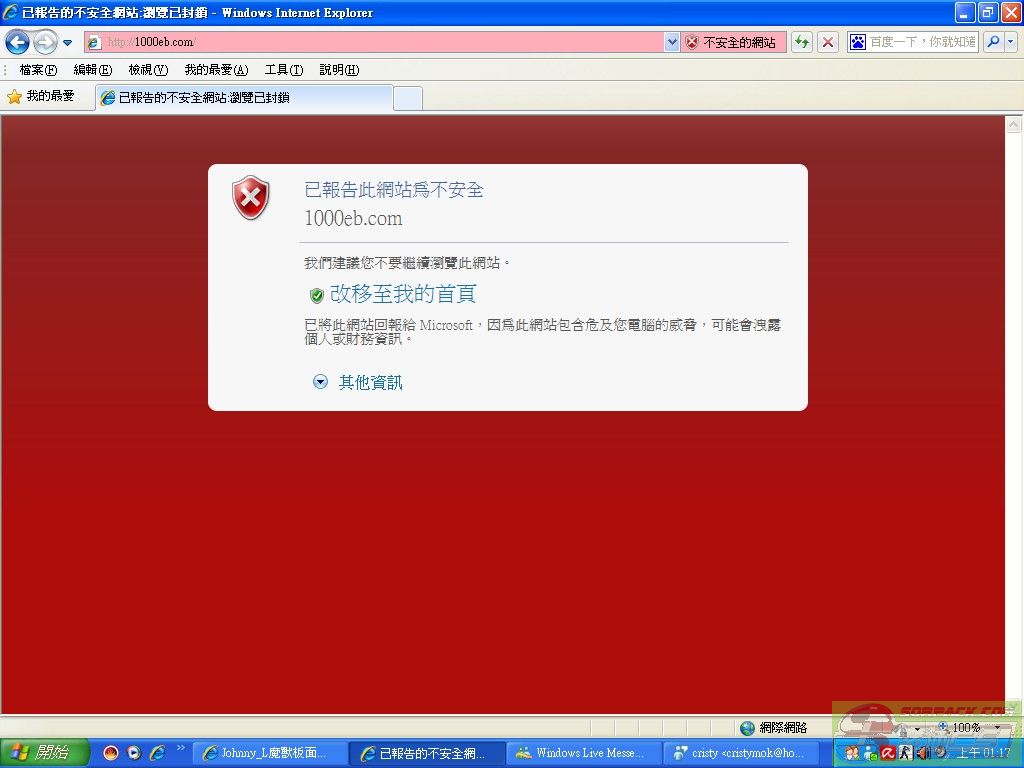Image resolution: width=1024 pixels, height=768 pixels.
Task: Switch to Windows Live Messenger taskbar button
Action: click(583, 753)
